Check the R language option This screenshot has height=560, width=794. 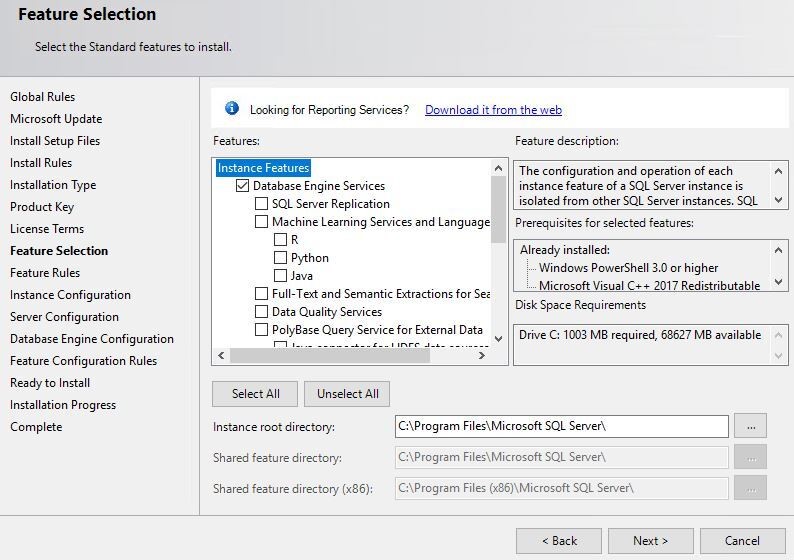(x=280, y=239)
